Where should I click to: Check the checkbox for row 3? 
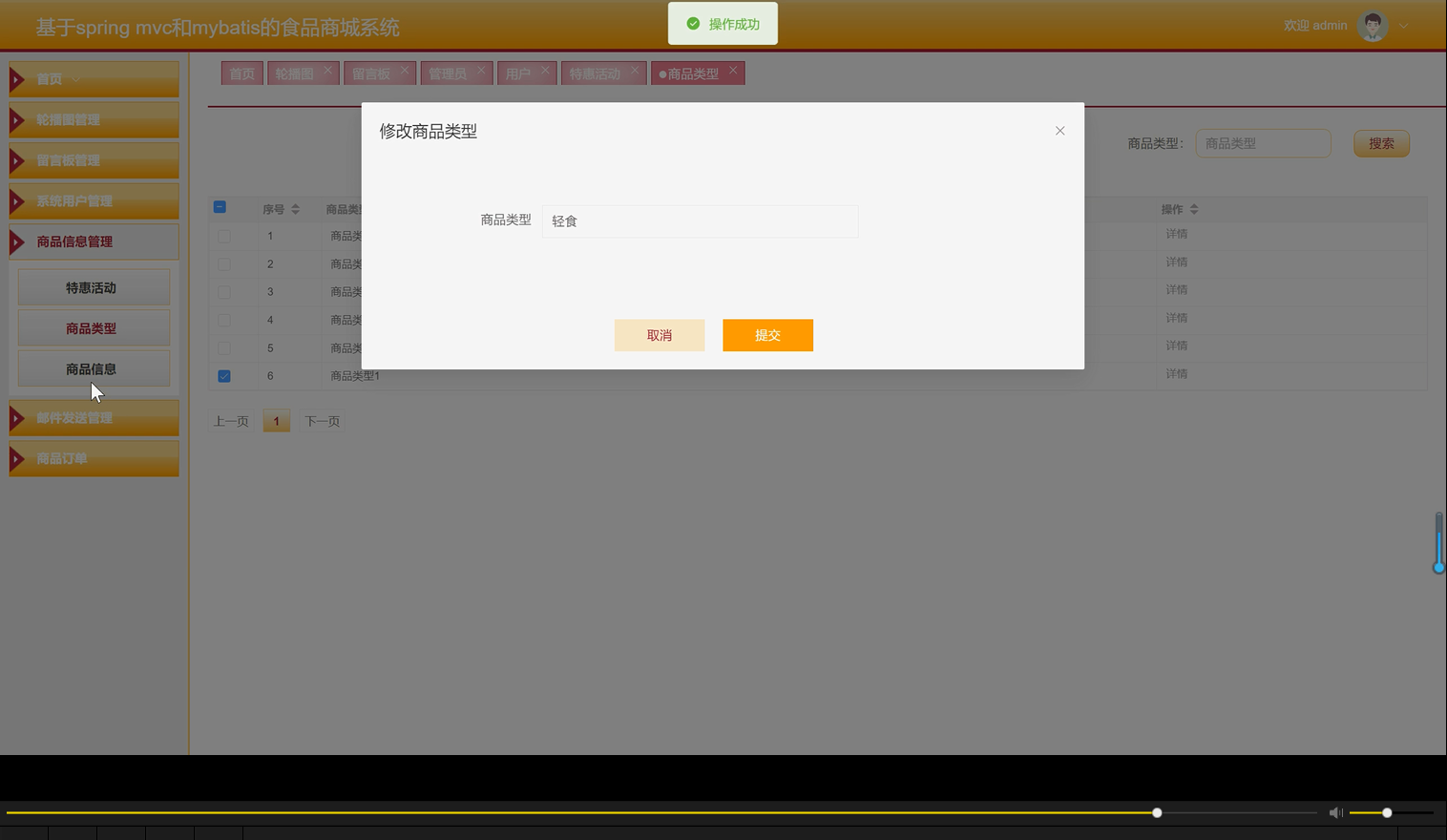(224, 292)
